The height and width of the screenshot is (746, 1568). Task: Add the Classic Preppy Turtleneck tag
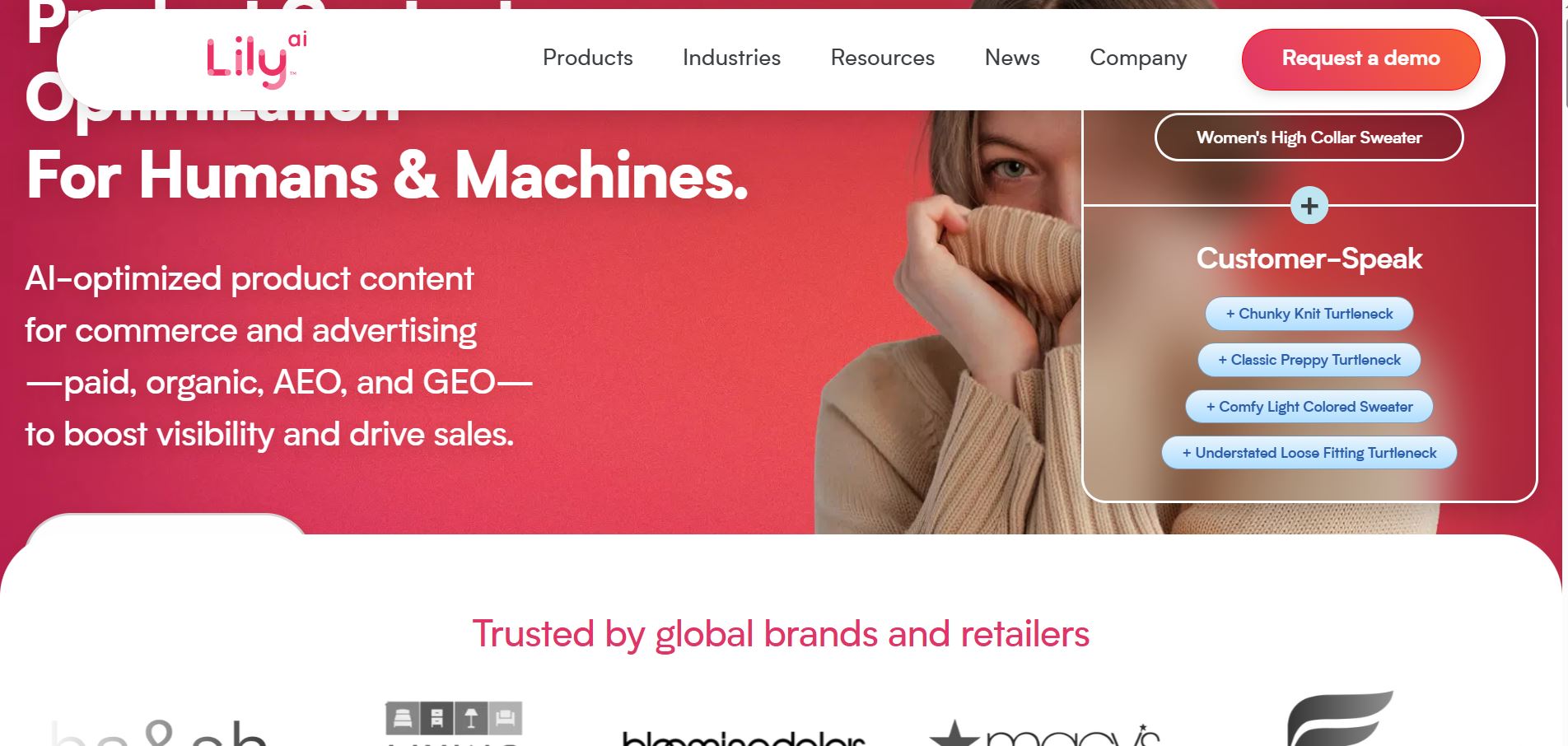(1309, 360)
